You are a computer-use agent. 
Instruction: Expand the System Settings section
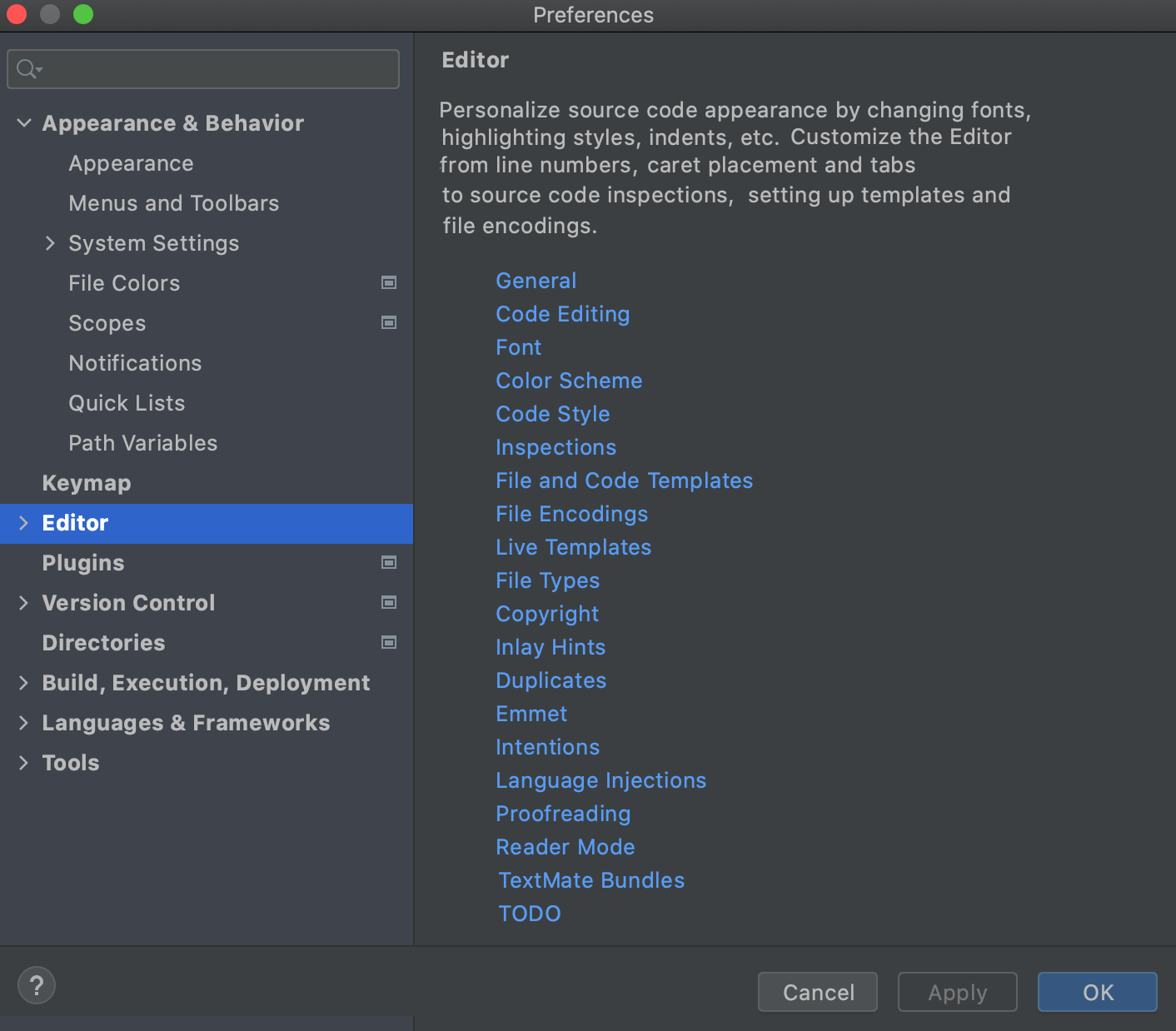point(51,243)
